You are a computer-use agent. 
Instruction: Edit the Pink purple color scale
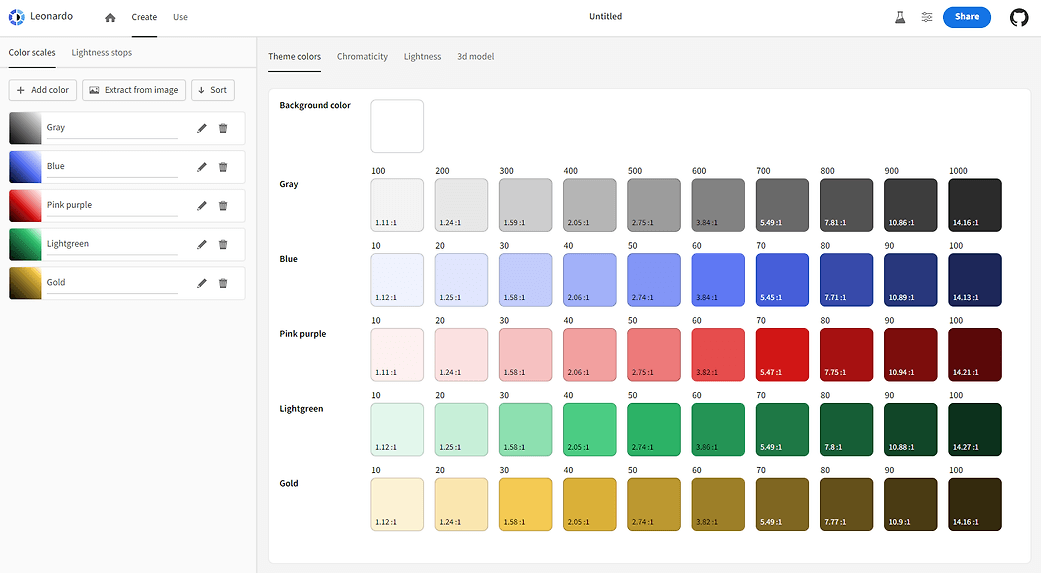pyautogui.click(x=202, y=206)
